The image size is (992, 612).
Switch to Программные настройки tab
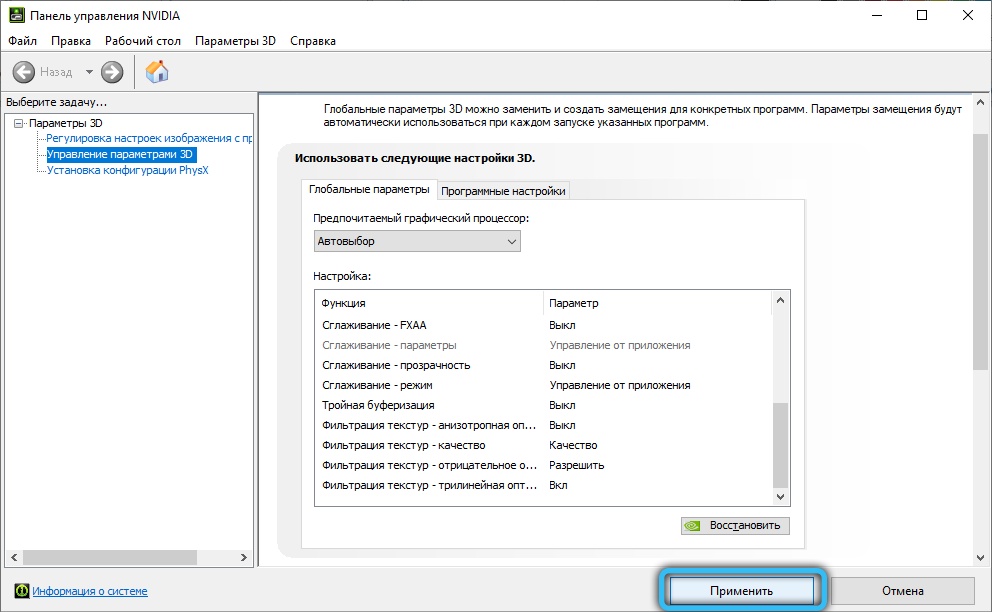coord(503,191)
